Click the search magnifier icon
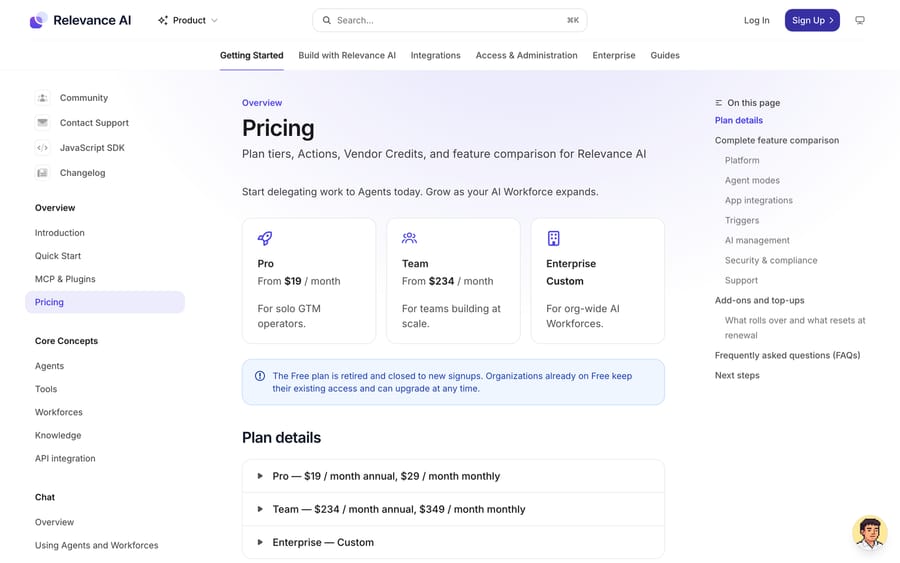 click(327, 20)
